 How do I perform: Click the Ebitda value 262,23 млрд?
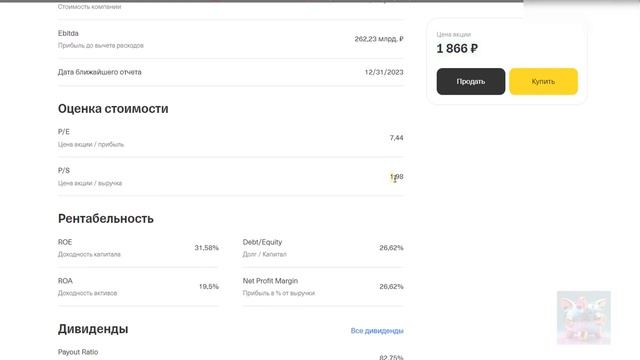(379, 39)
